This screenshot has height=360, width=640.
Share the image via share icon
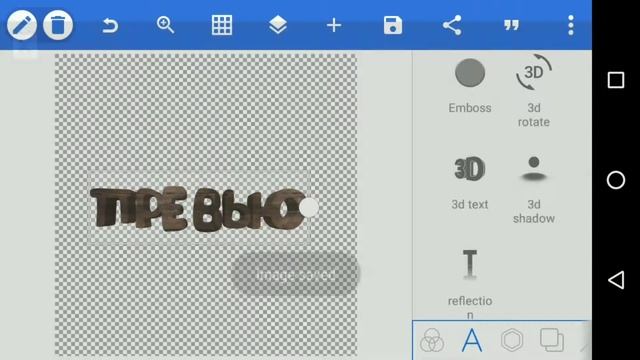pyautogui.click(x=452, y=25)
